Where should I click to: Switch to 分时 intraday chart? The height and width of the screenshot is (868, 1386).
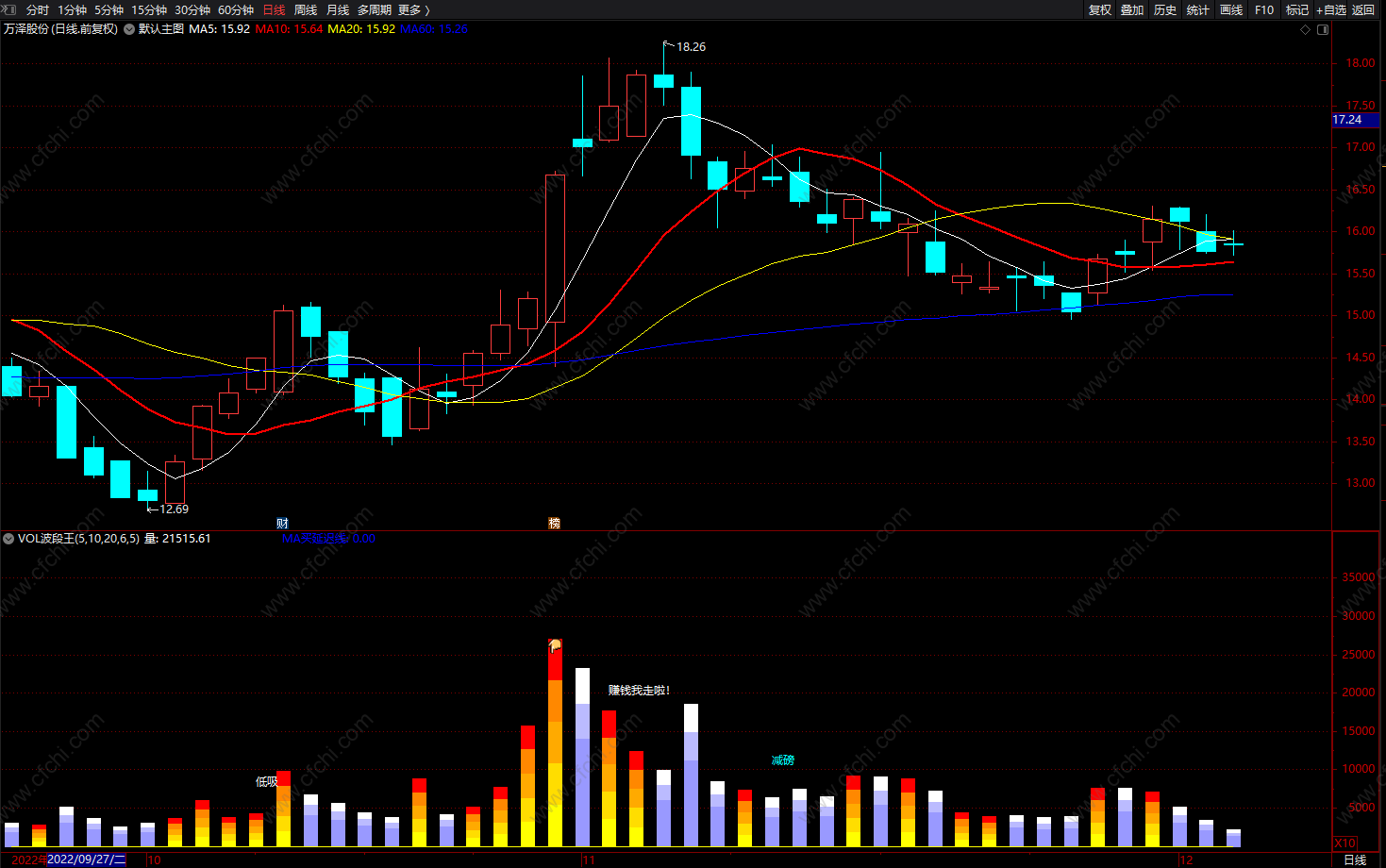[x=38, y=9]
